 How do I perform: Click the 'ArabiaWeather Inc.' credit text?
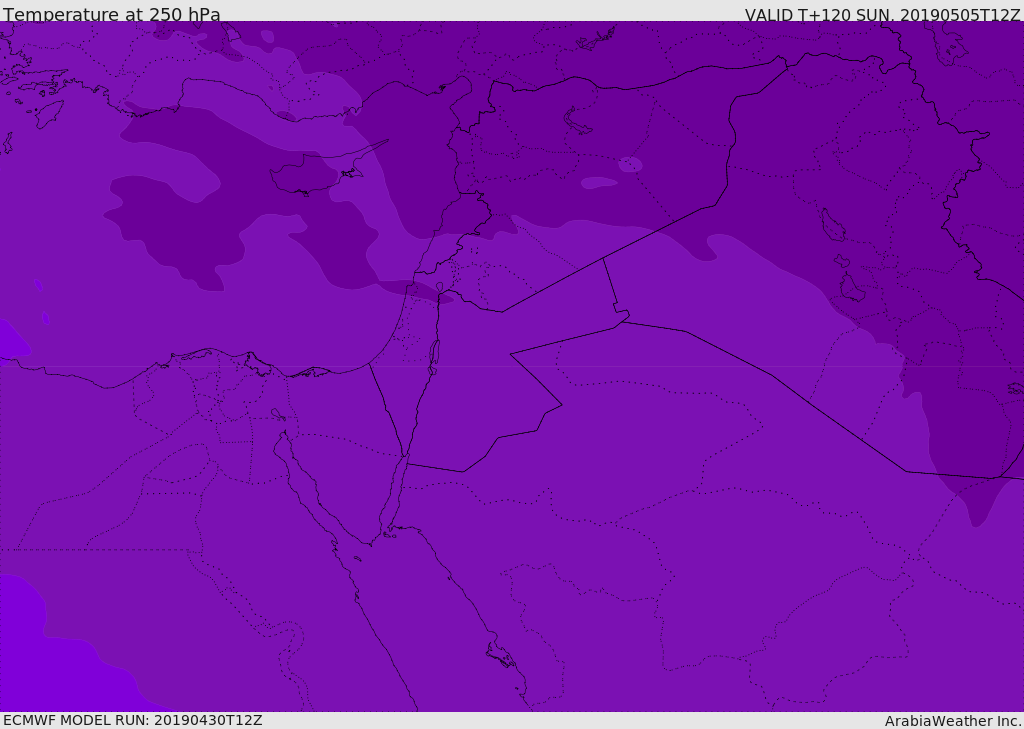click(952, 721)
